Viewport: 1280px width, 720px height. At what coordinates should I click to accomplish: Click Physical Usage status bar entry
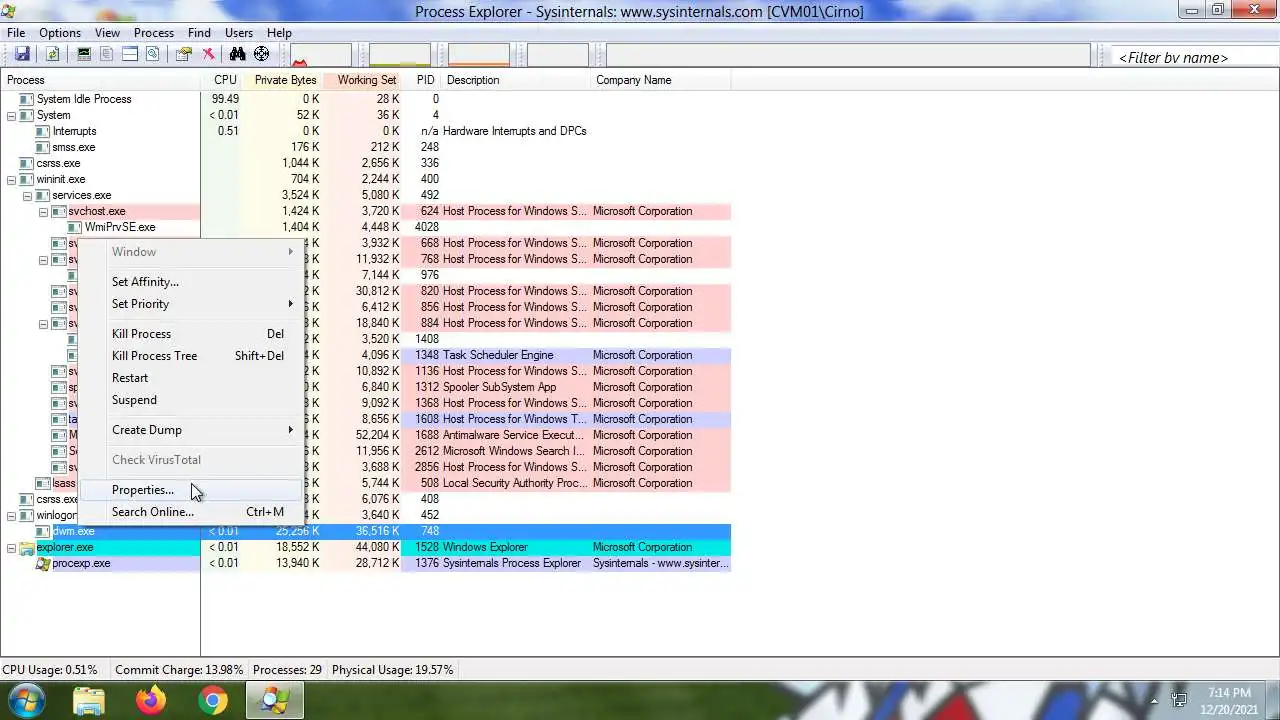(x=393, y=670)
